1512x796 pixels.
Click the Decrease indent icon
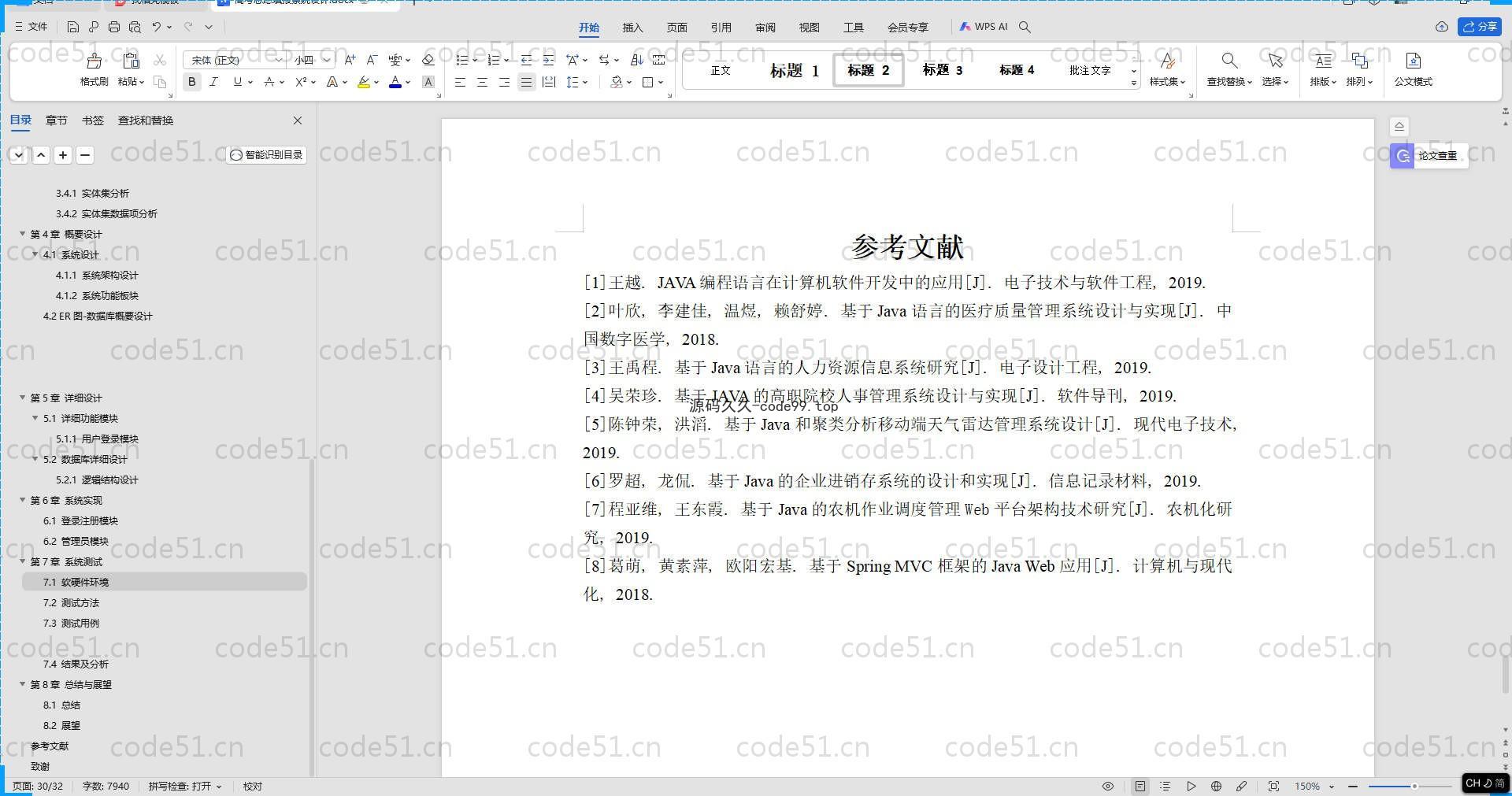(x=526, y=60)
